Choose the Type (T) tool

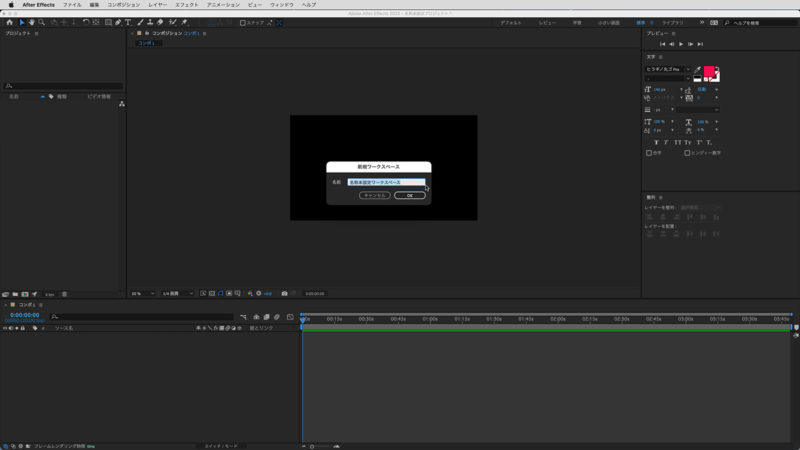point(128,21)
